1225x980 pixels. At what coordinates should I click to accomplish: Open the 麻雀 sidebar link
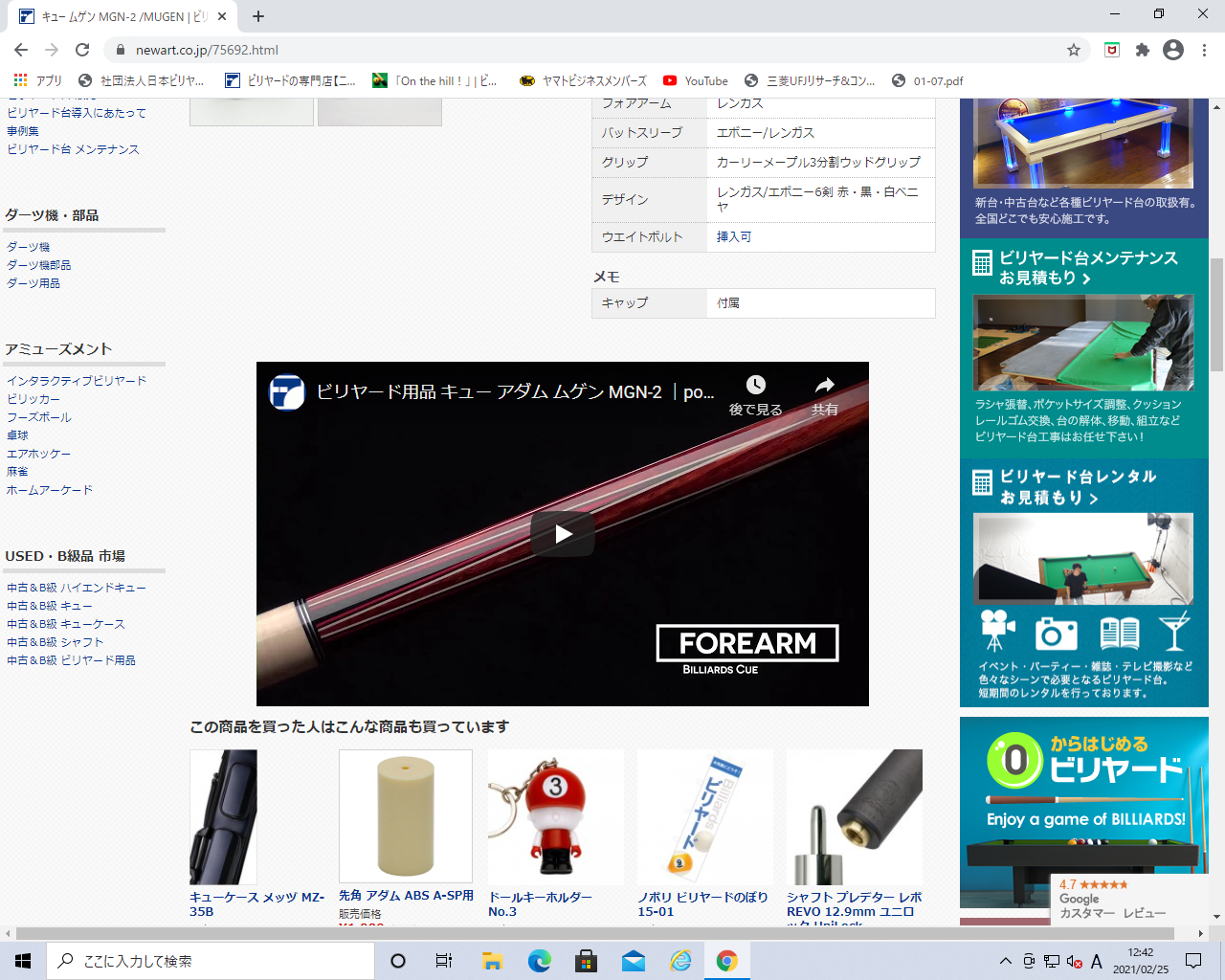pyautogui.click(x=17, y=472)
